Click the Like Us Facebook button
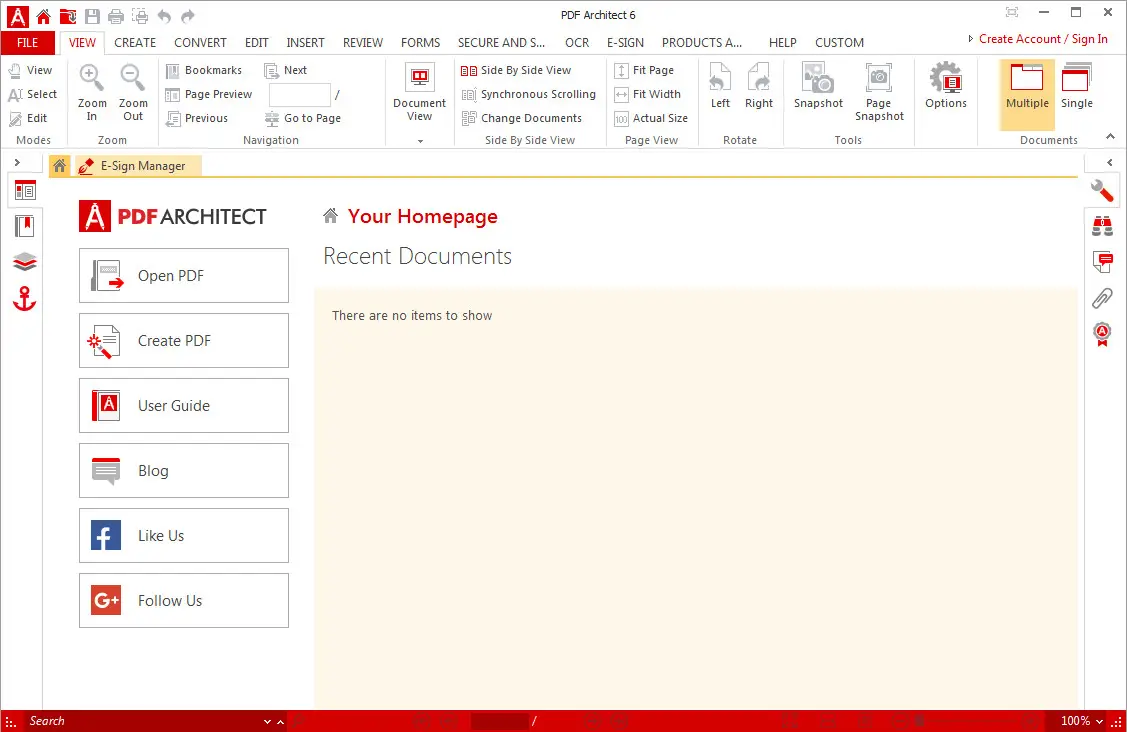 tap(184, 536)
